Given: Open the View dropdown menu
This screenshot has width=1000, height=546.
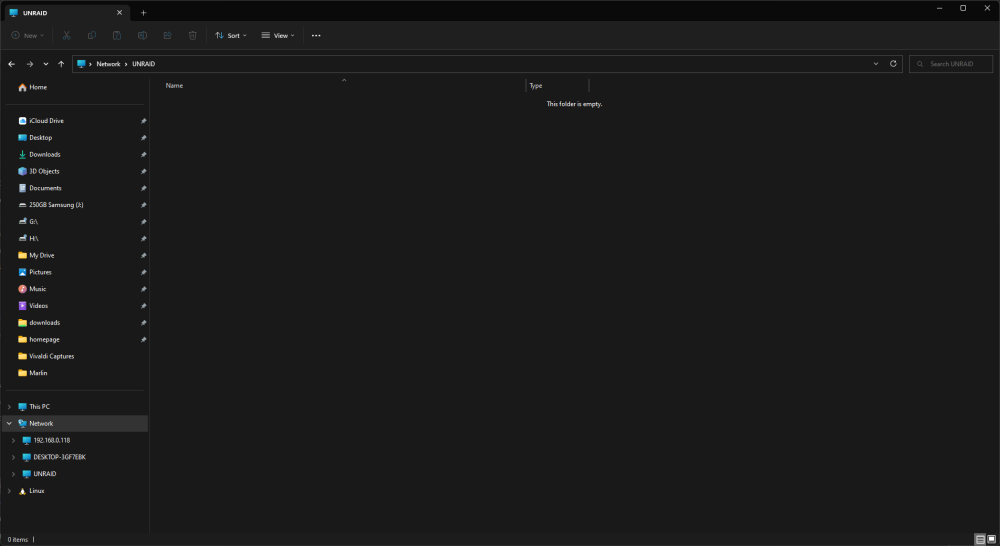Looking at the screenshot, I should pyautogui.click(x=278, y=36).
